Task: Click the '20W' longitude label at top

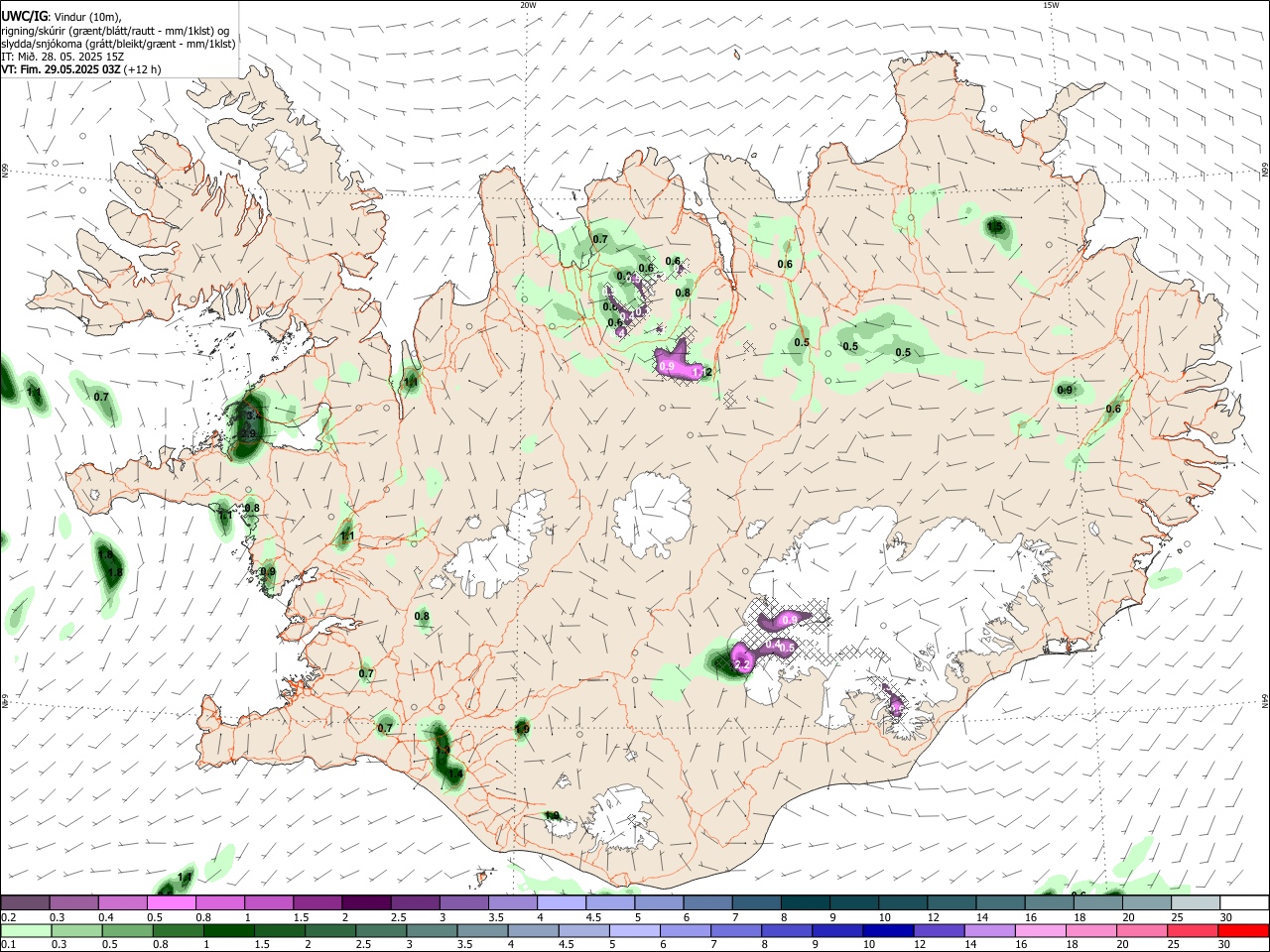Action: pos(528,5)
